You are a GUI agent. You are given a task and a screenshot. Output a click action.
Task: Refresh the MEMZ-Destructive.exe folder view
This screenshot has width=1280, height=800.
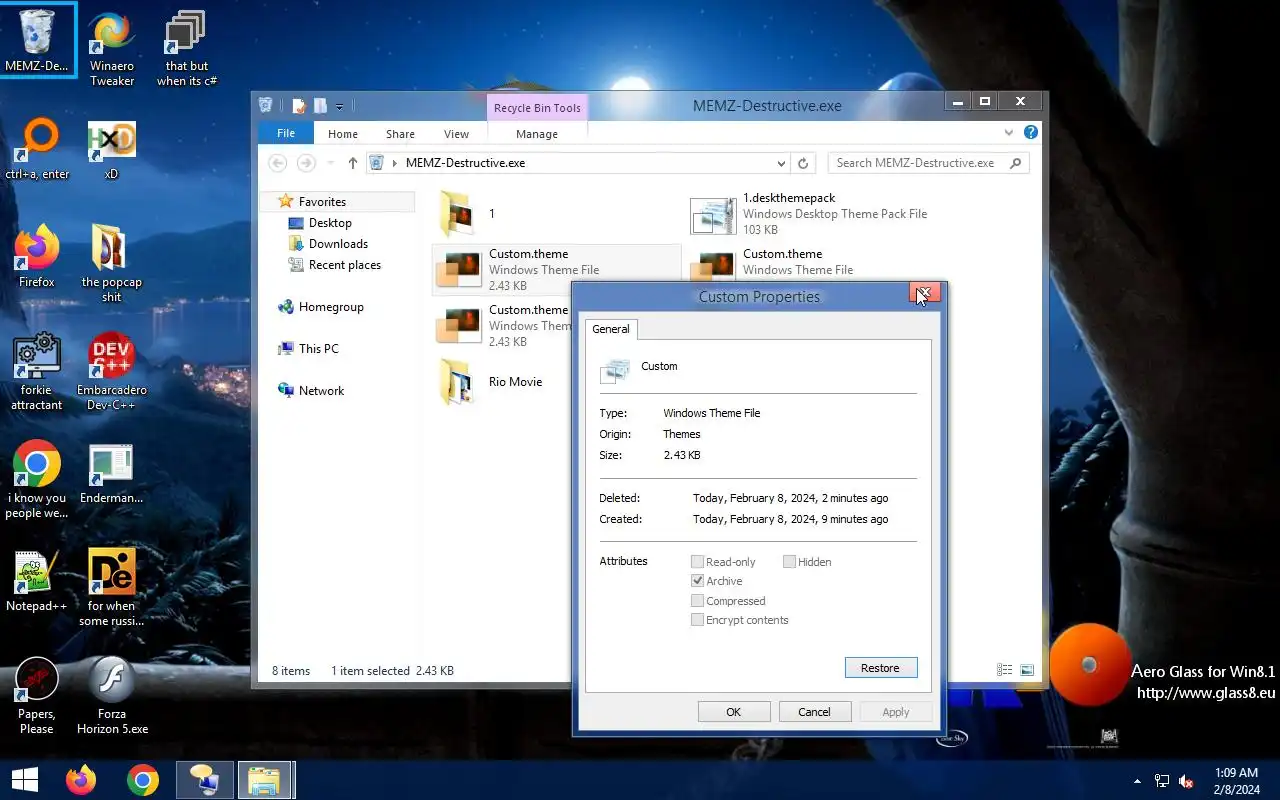click(x=803, y=163)
